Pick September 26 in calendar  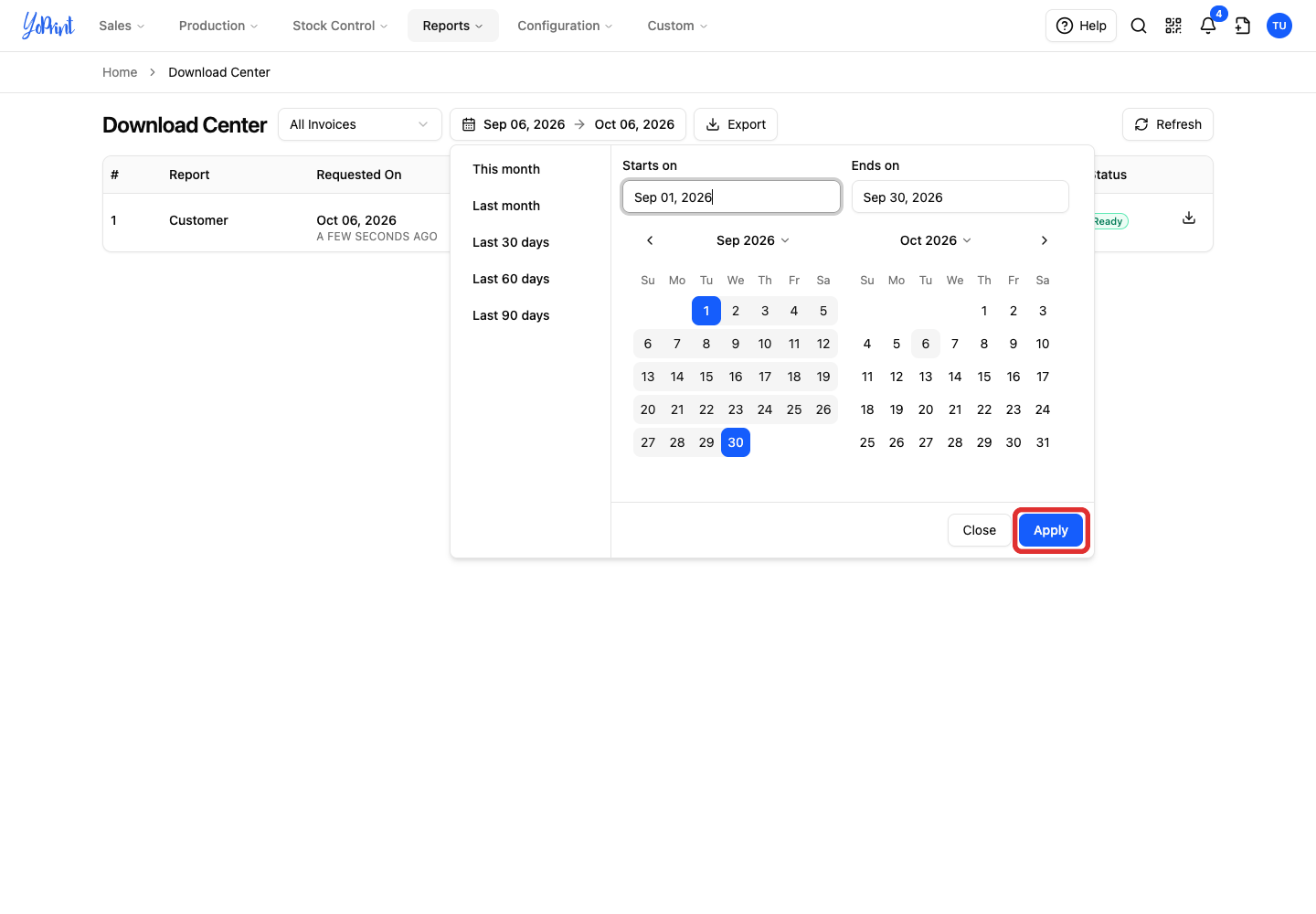click(823, 409)
